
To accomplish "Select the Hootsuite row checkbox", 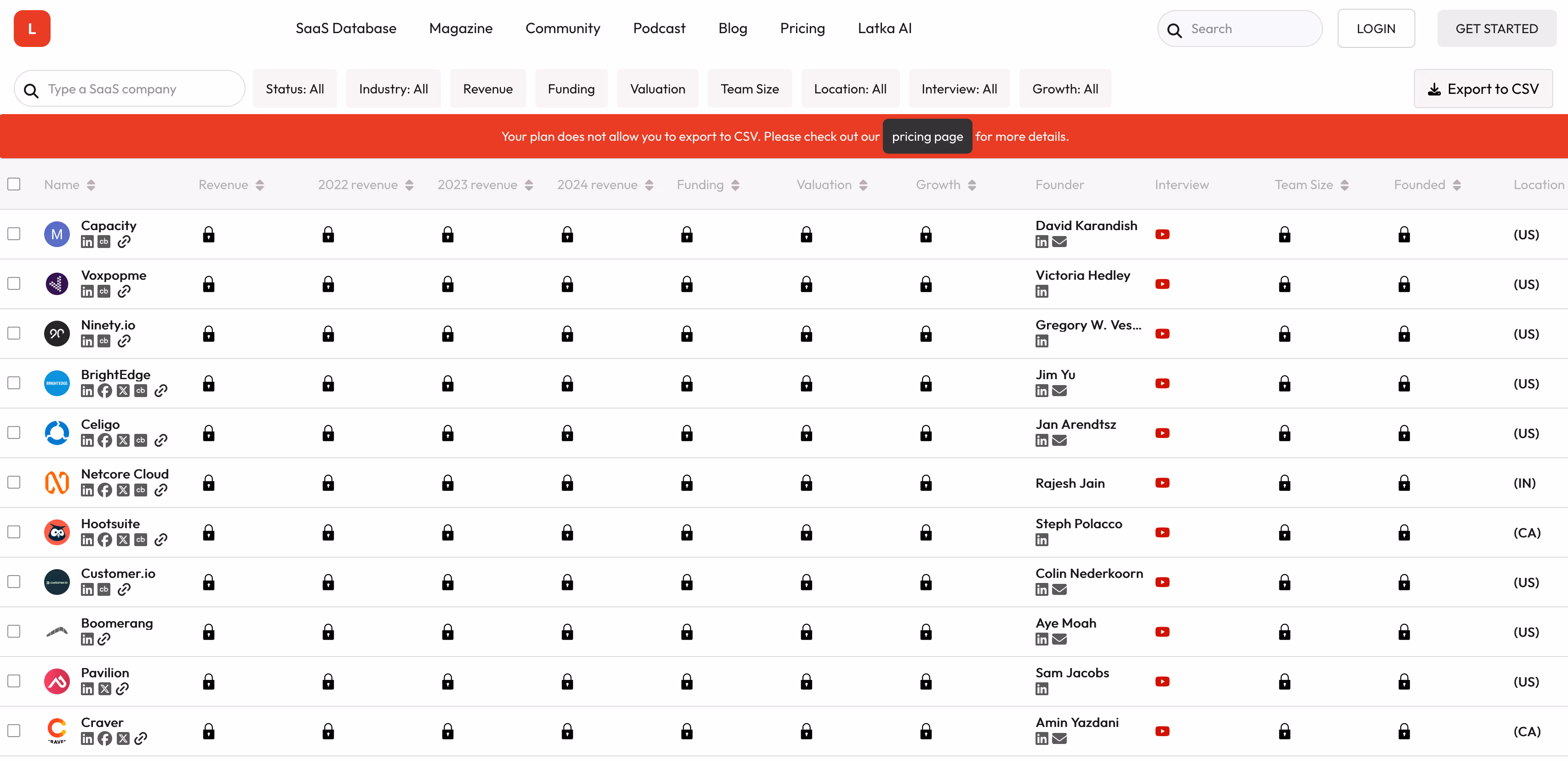I will coord(14,532).
